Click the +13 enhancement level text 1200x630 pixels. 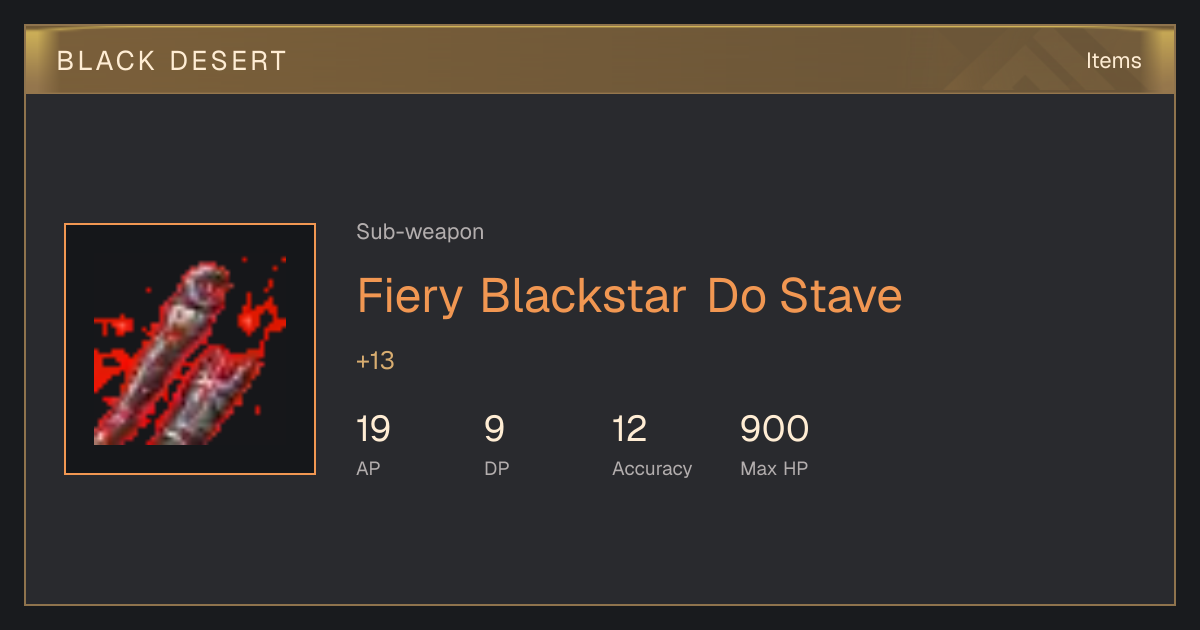[x=375, y=361]
